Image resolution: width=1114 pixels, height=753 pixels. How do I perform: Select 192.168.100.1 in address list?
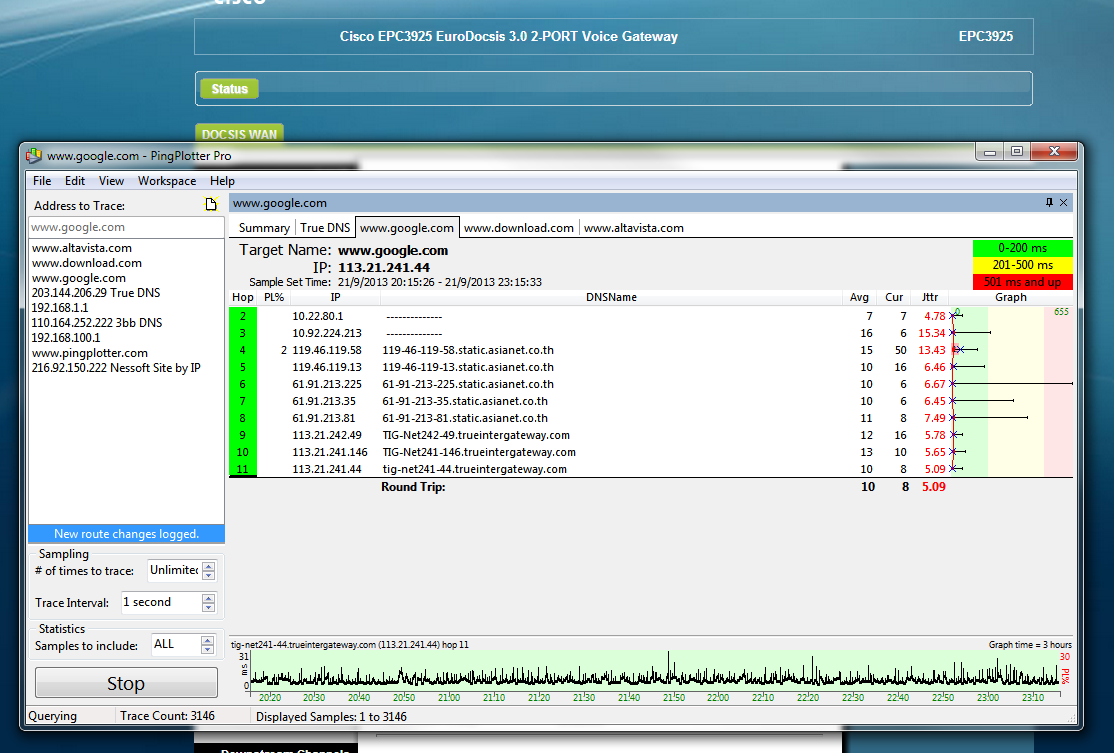pyautogui.click(x=66, y=337)
